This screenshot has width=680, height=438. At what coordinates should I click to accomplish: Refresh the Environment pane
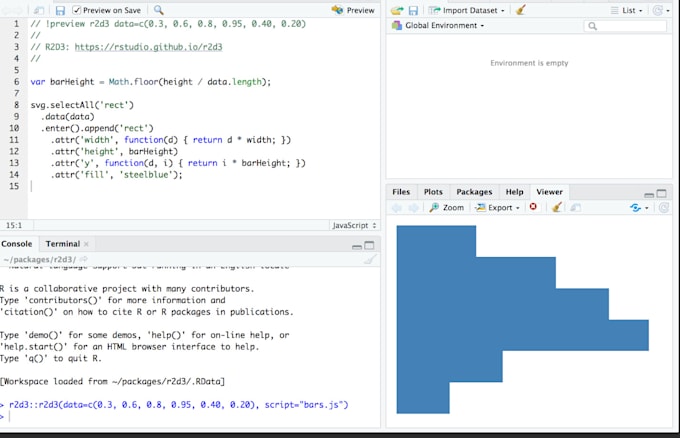pos(658,10)
